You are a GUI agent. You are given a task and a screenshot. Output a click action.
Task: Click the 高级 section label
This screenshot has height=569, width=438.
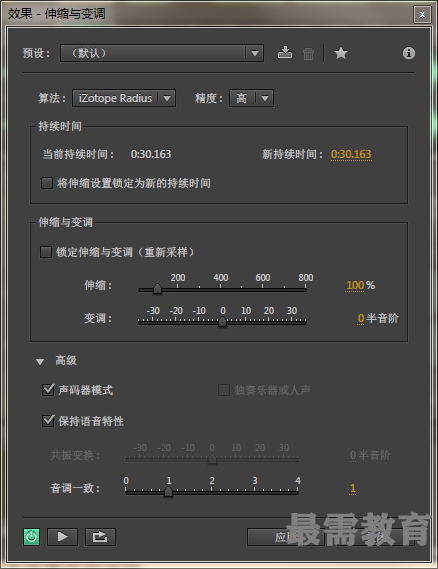[66, 360]
